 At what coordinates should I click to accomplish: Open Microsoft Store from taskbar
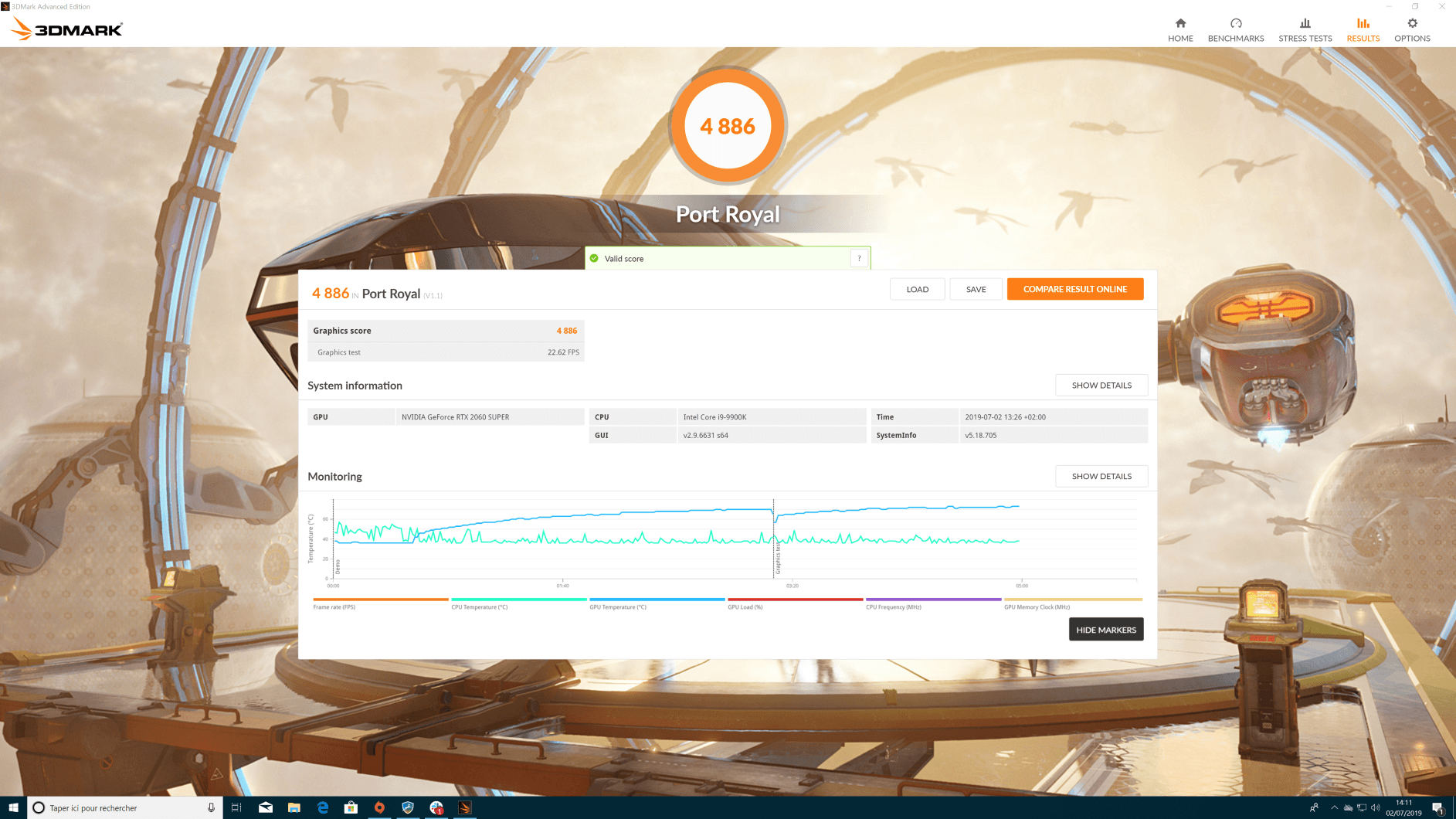coord(351,807)
